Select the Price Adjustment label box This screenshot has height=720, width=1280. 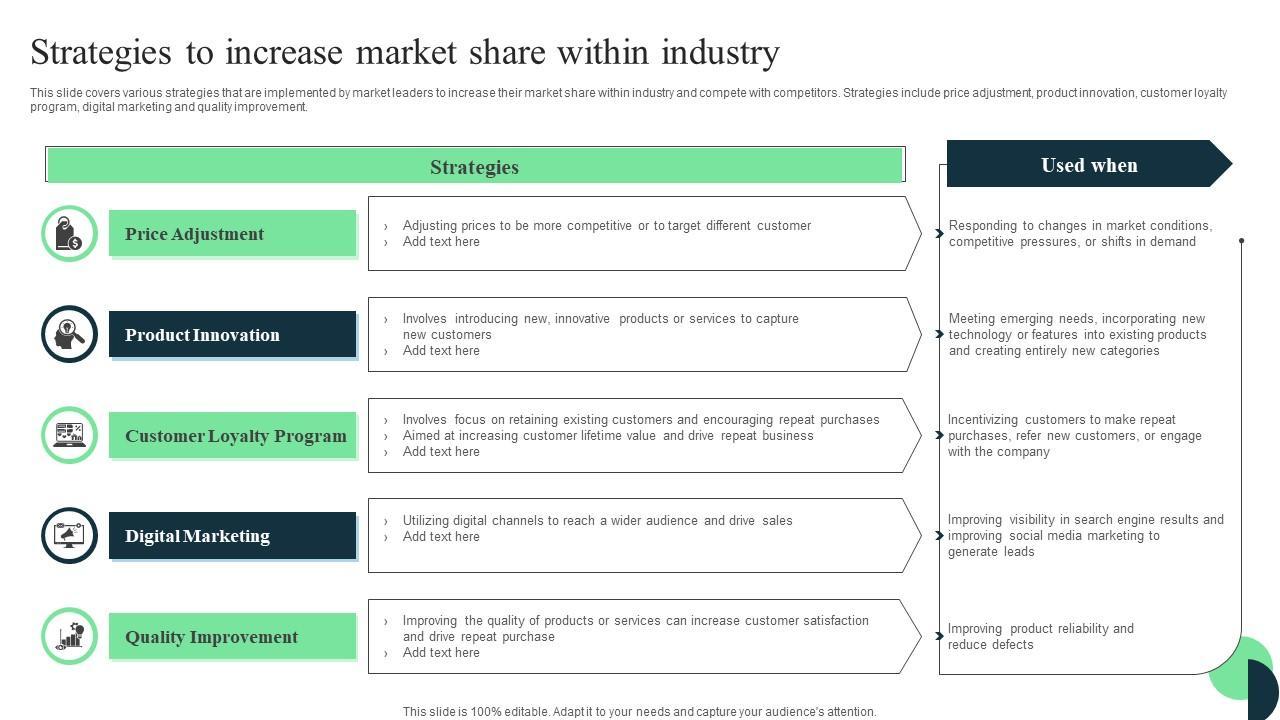[x=232, y=234]
